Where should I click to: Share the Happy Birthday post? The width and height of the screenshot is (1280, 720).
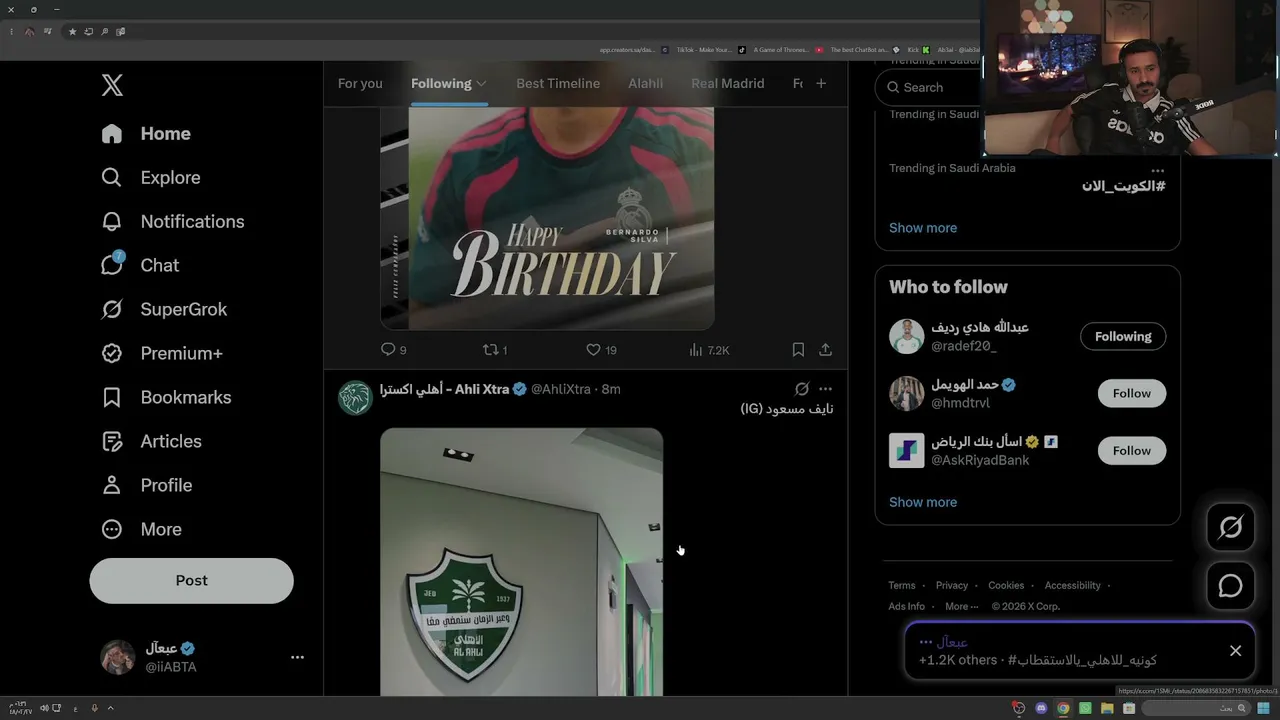pos(825,350)
